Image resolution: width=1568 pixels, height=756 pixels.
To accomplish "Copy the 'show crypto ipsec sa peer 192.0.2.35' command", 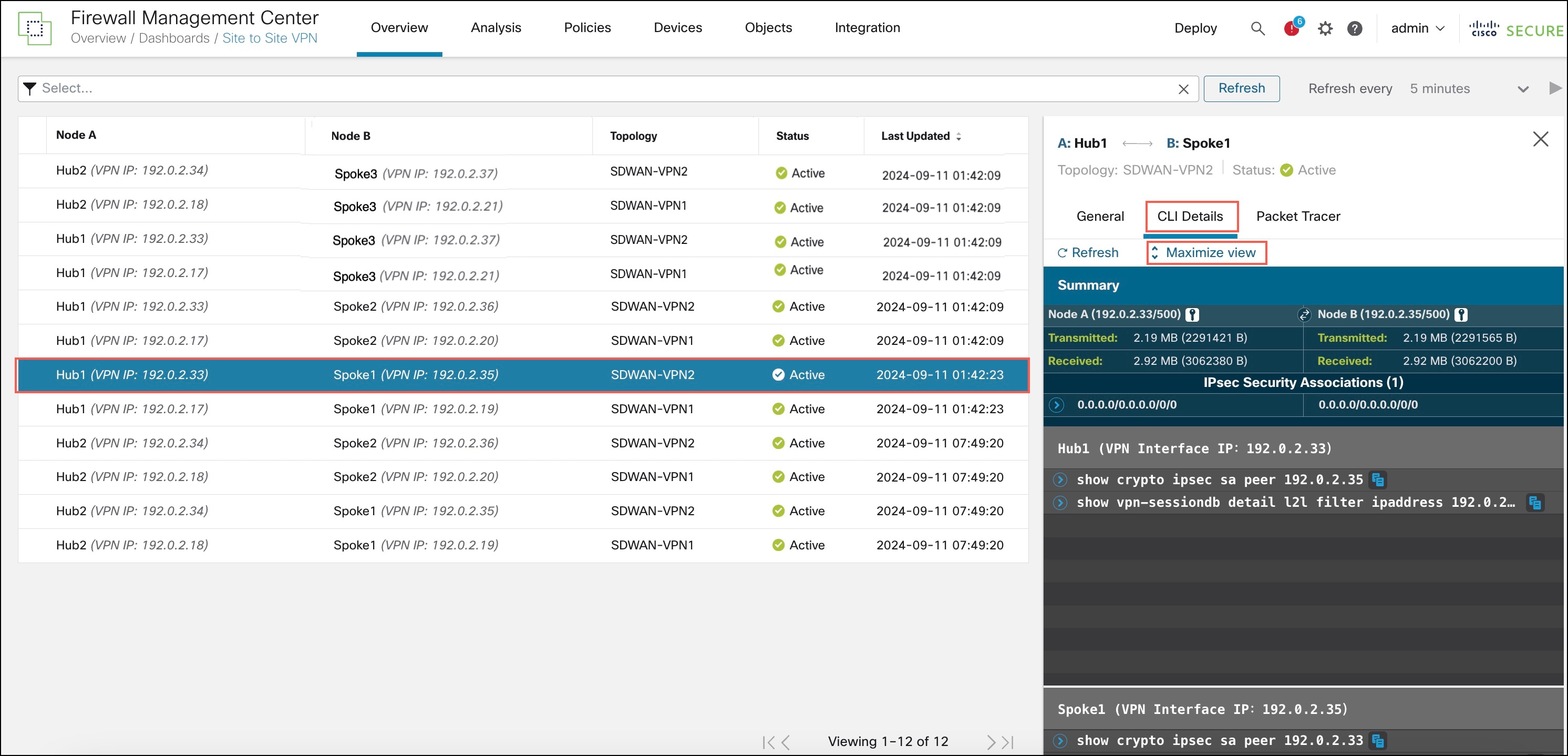I will click(1377, 479).
